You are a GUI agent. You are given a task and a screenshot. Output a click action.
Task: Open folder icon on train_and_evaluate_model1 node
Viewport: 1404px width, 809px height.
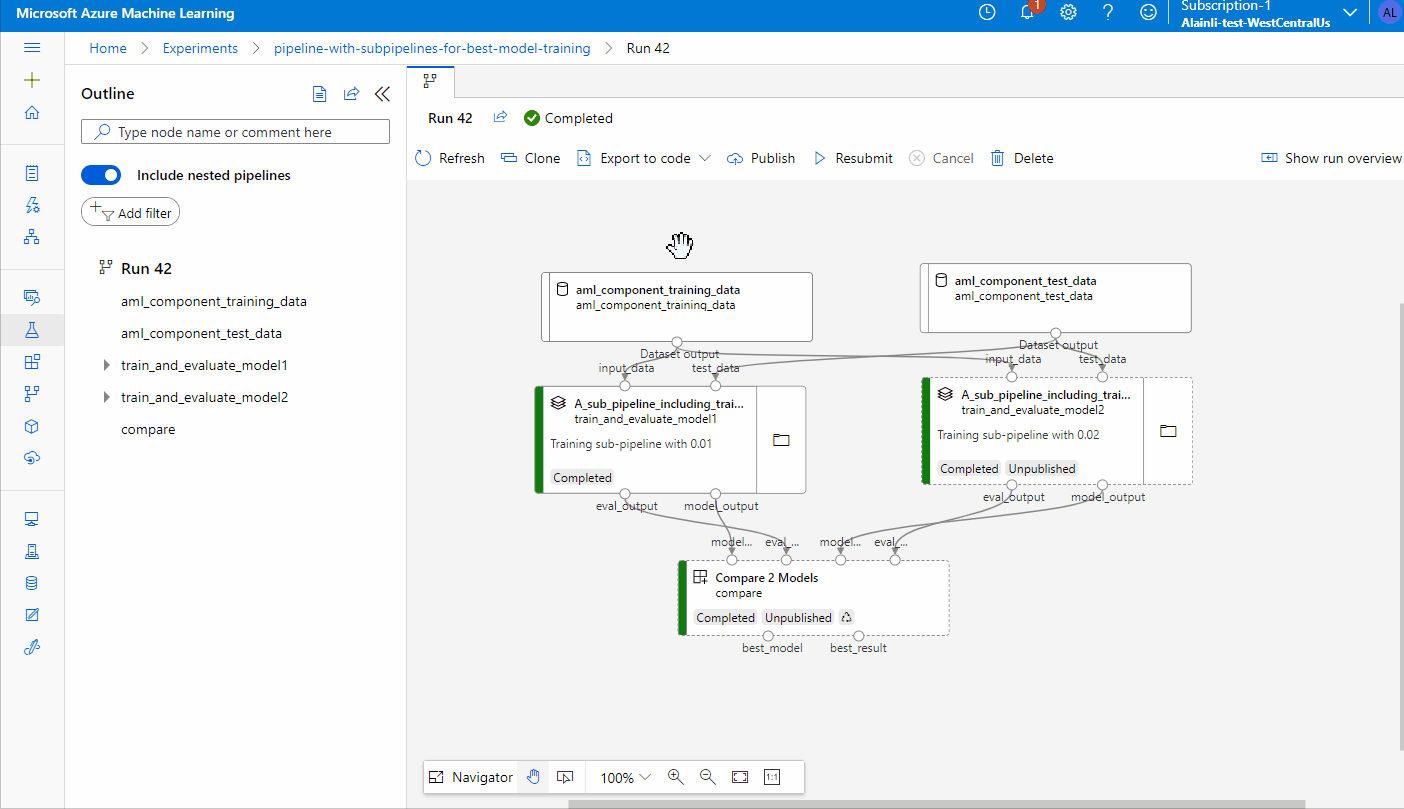point(781,440)
